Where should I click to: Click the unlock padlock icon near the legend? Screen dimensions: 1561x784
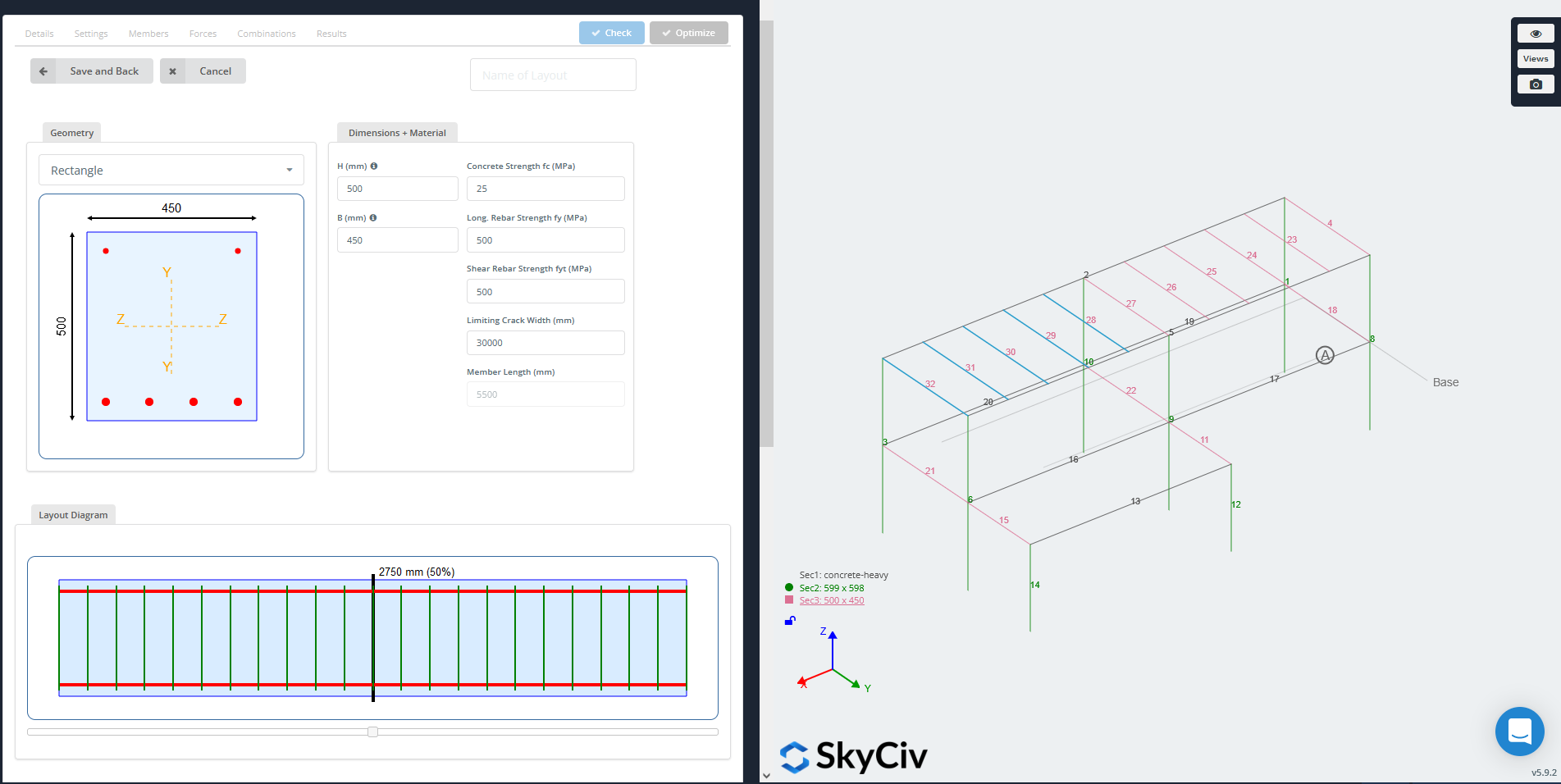point(789,621)
